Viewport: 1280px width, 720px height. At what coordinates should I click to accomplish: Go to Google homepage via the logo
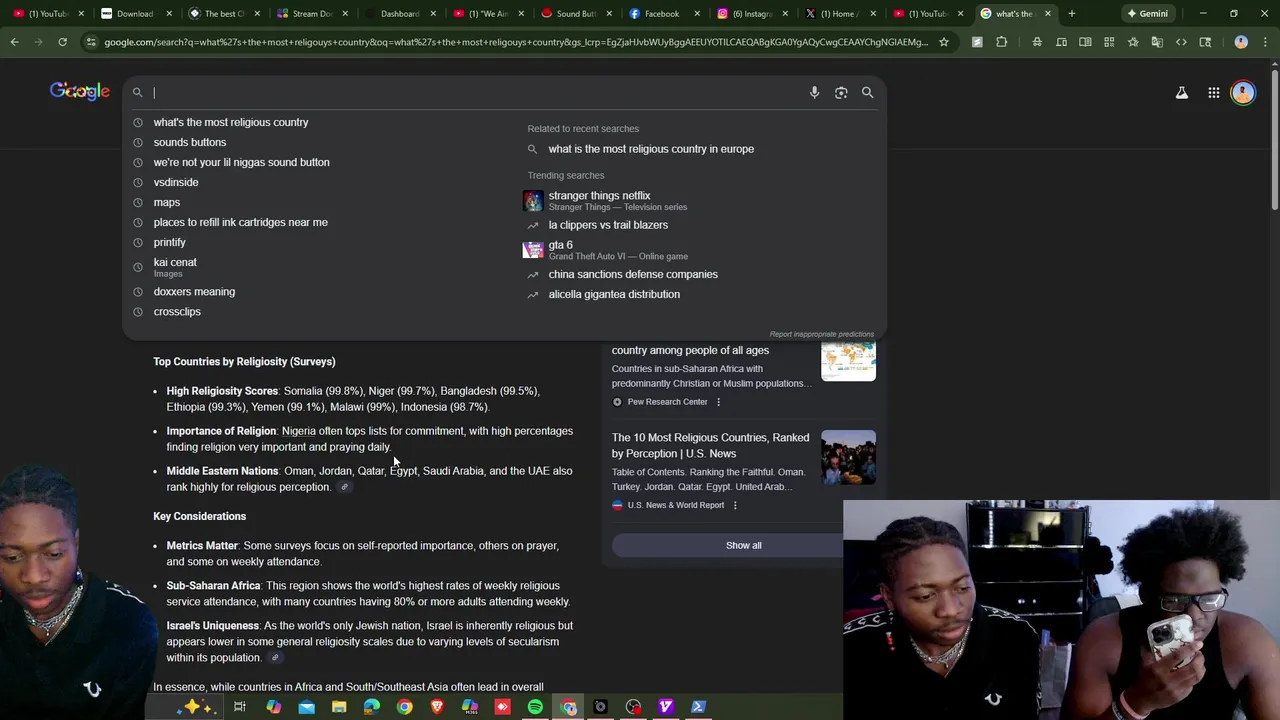80,92
